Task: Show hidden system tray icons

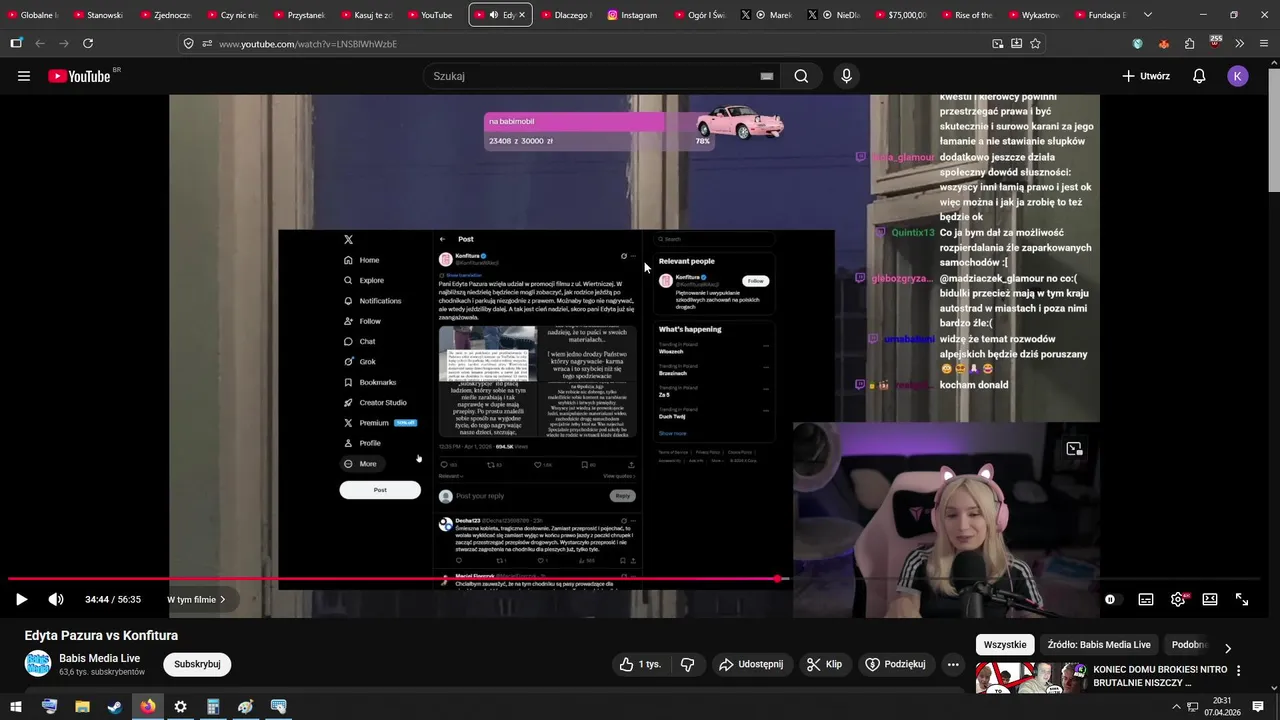Action: (x=1176, y=706)
